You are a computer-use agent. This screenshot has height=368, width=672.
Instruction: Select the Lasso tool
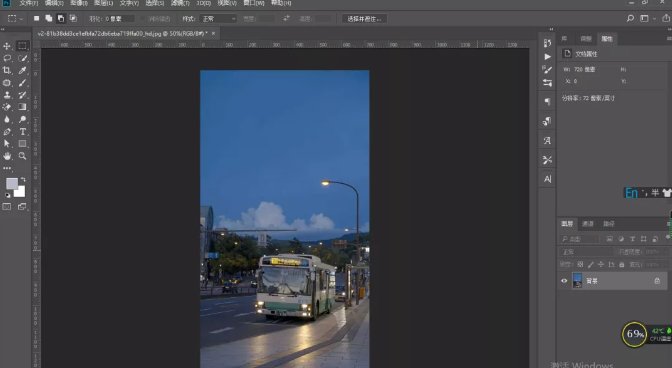7,58
